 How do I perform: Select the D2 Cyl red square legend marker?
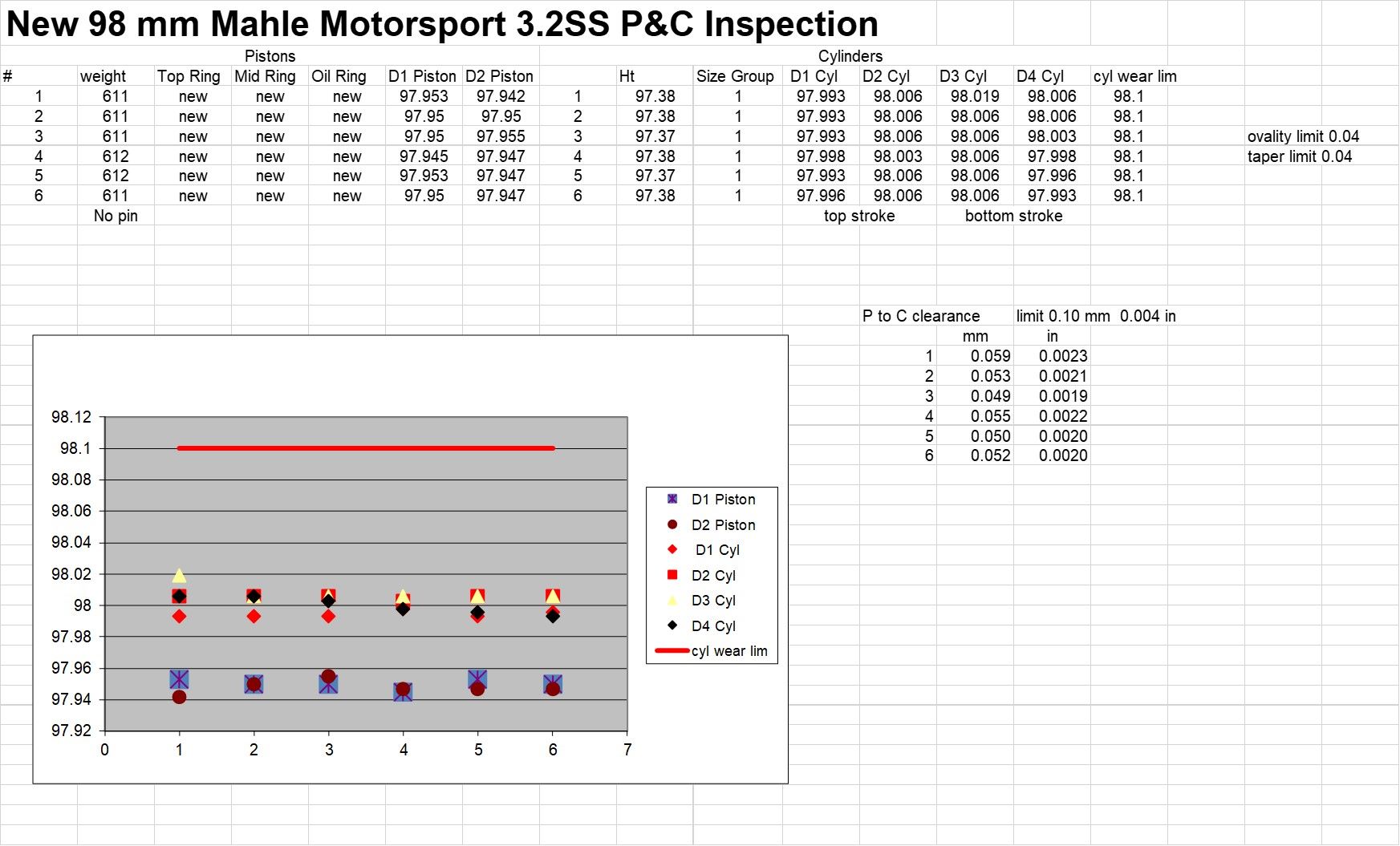tap(672, 575)
